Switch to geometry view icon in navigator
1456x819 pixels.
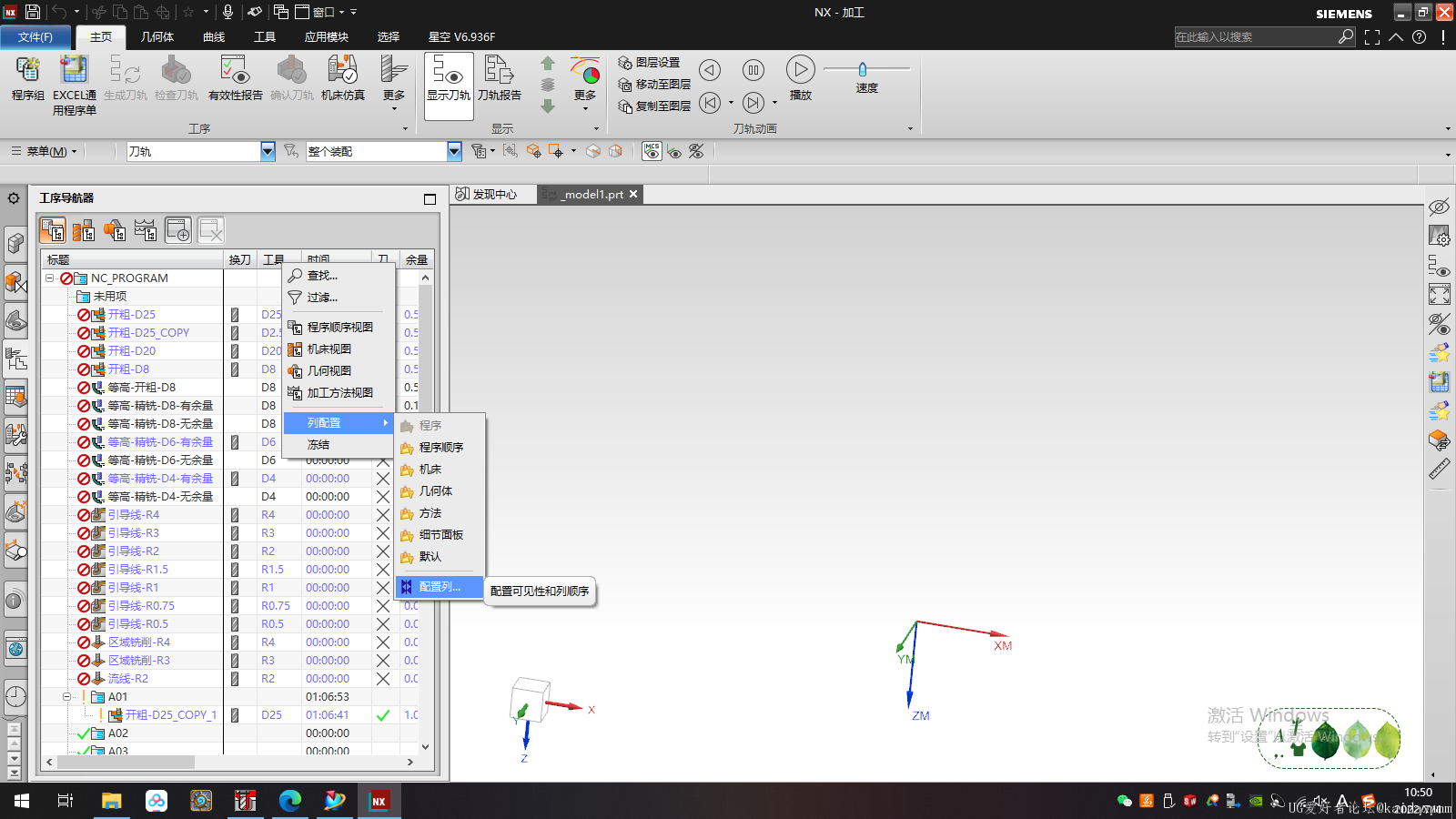tap(115, 230)
